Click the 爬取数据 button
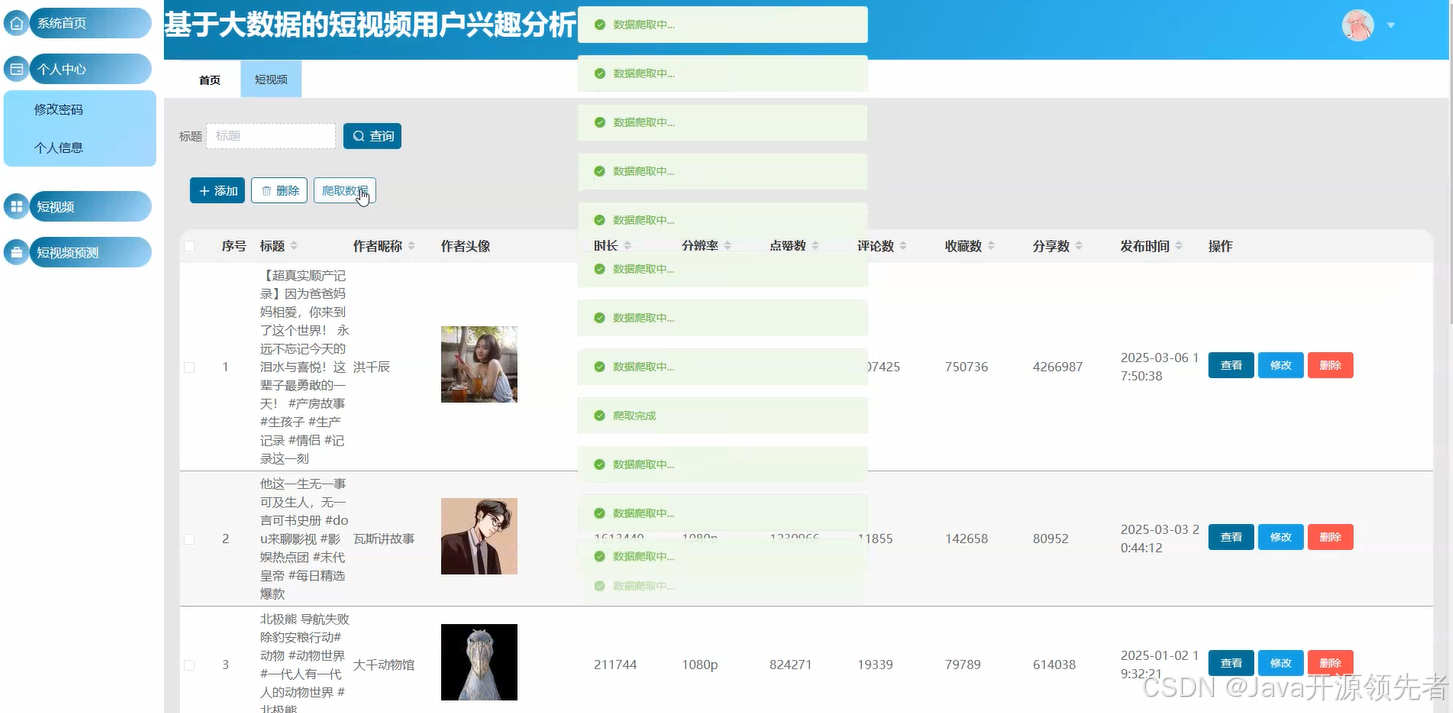 345,190
